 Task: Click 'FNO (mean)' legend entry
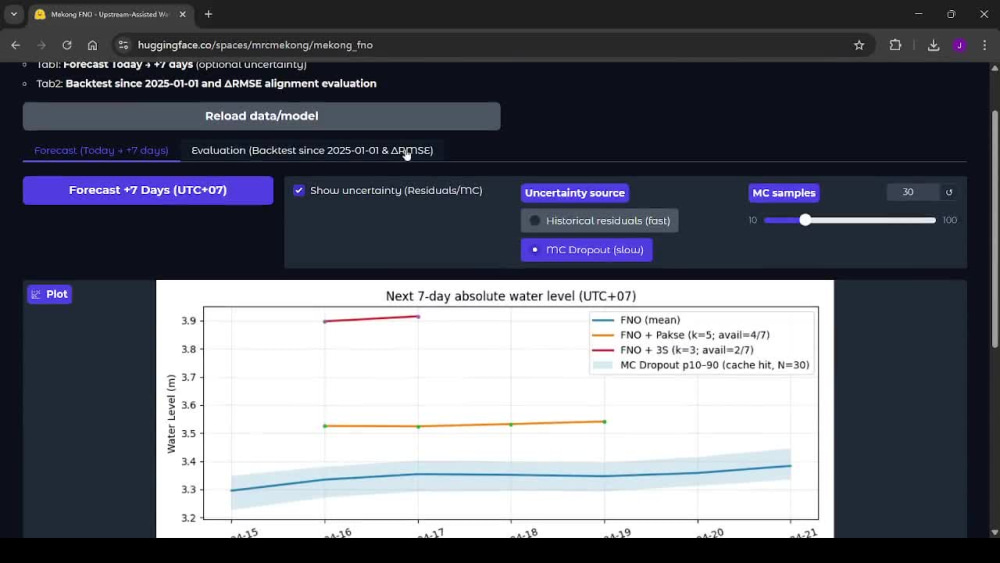tap(636, 320)
